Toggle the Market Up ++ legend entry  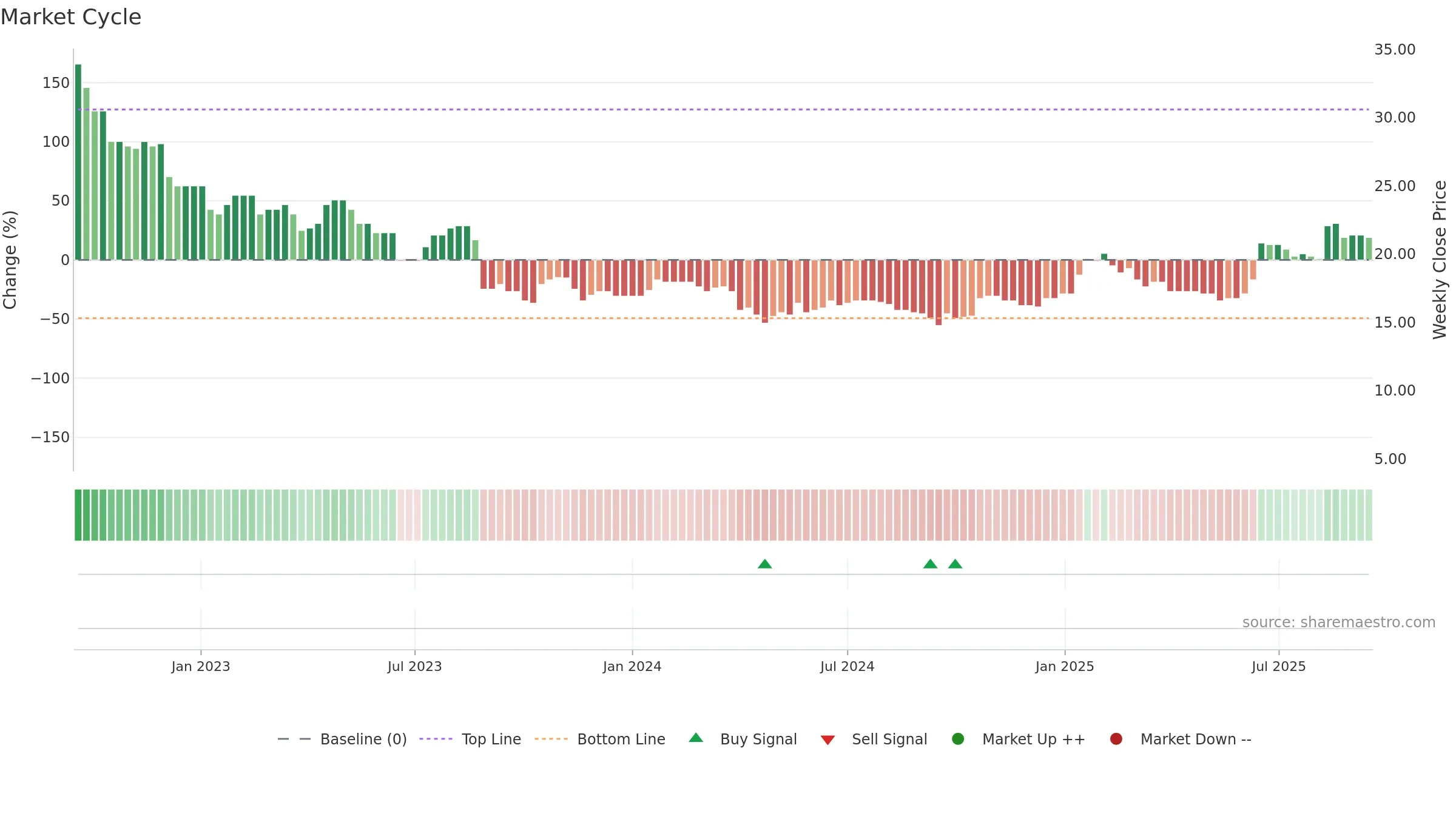coord(1018,739)
